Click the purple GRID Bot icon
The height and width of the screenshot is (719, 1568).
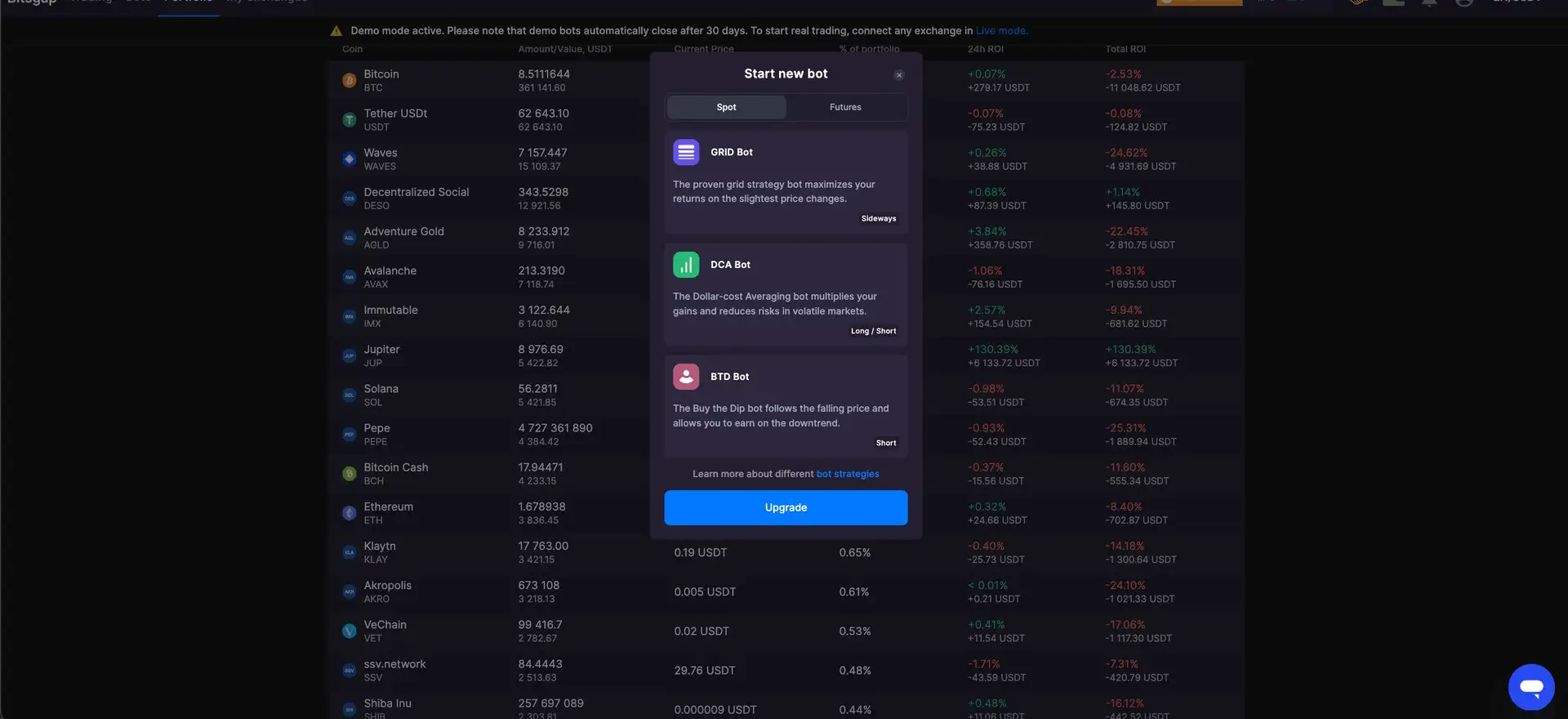click(x=686, y=152)
